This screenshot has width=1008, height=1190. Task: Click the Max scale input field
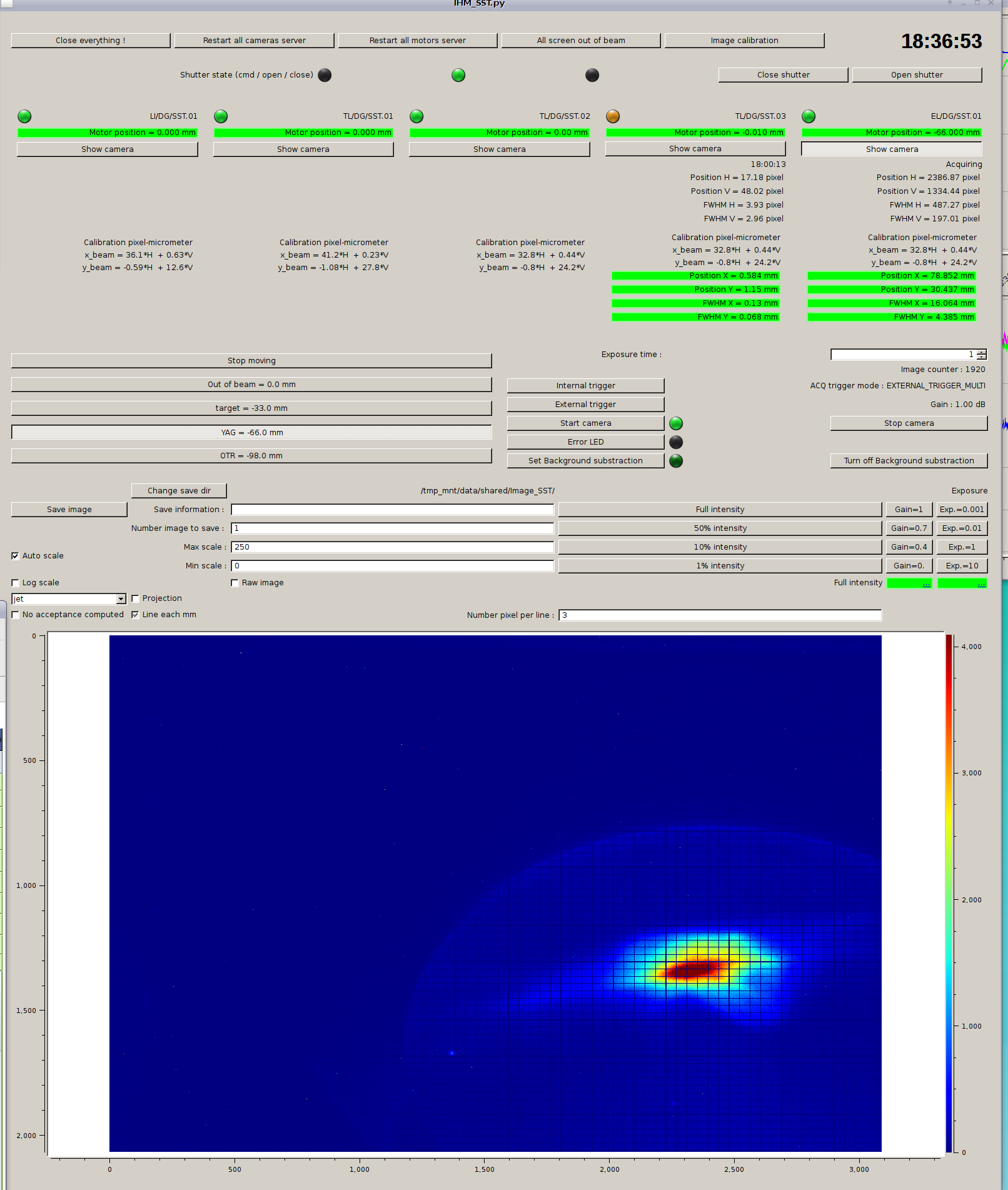(392, 547)
